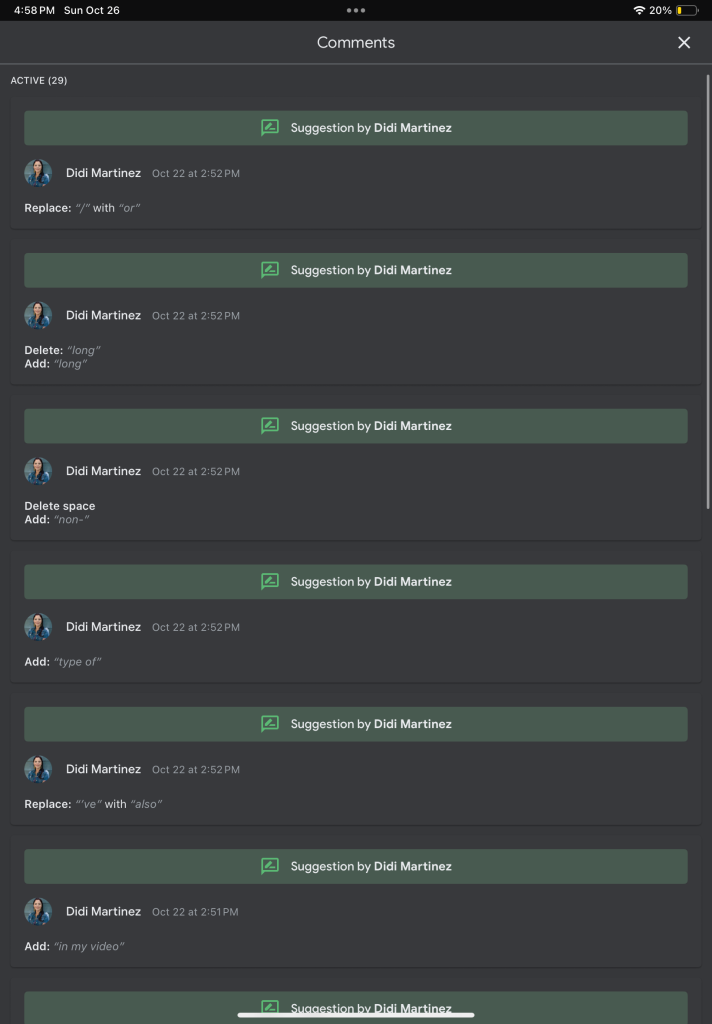This screenshot has height=1024, width=712.
Task: Tap the green suggestion banner of the first card
Action: 356,127
